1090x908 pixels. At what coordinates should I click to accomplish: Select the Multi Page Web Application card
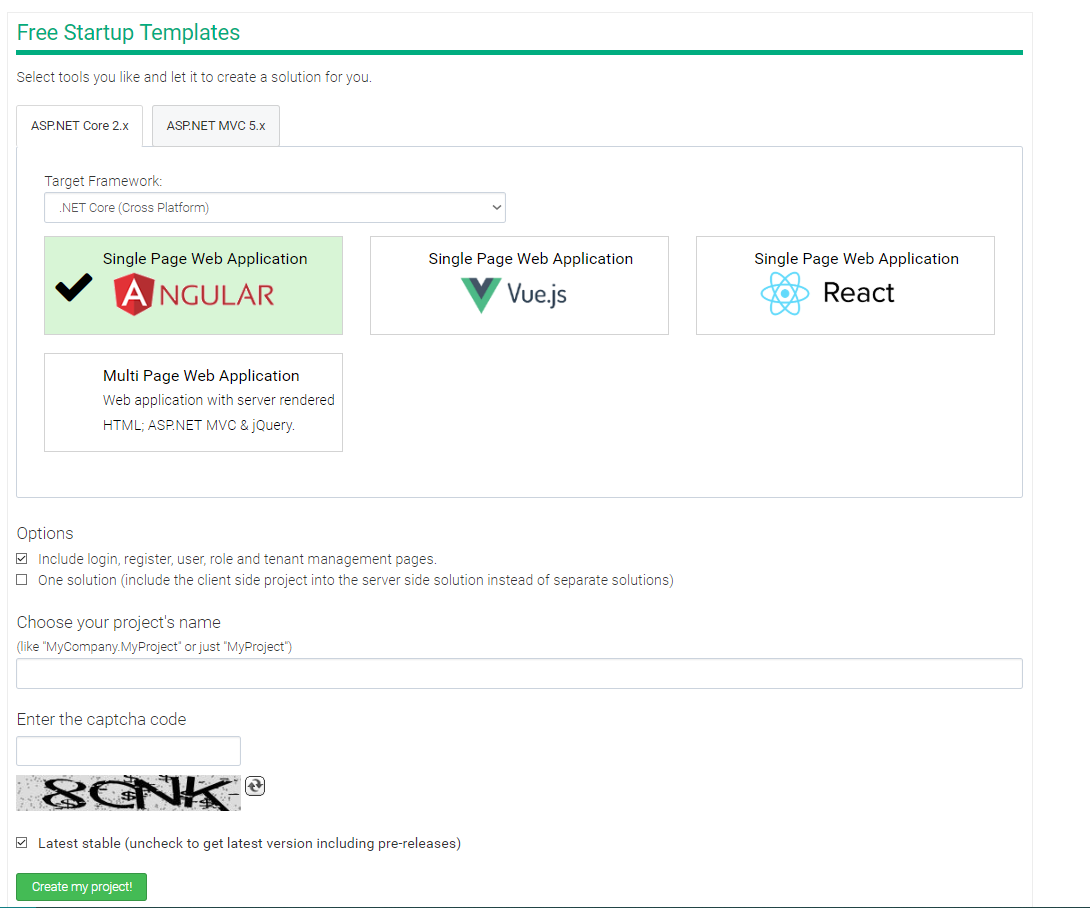tap(193, 402)
